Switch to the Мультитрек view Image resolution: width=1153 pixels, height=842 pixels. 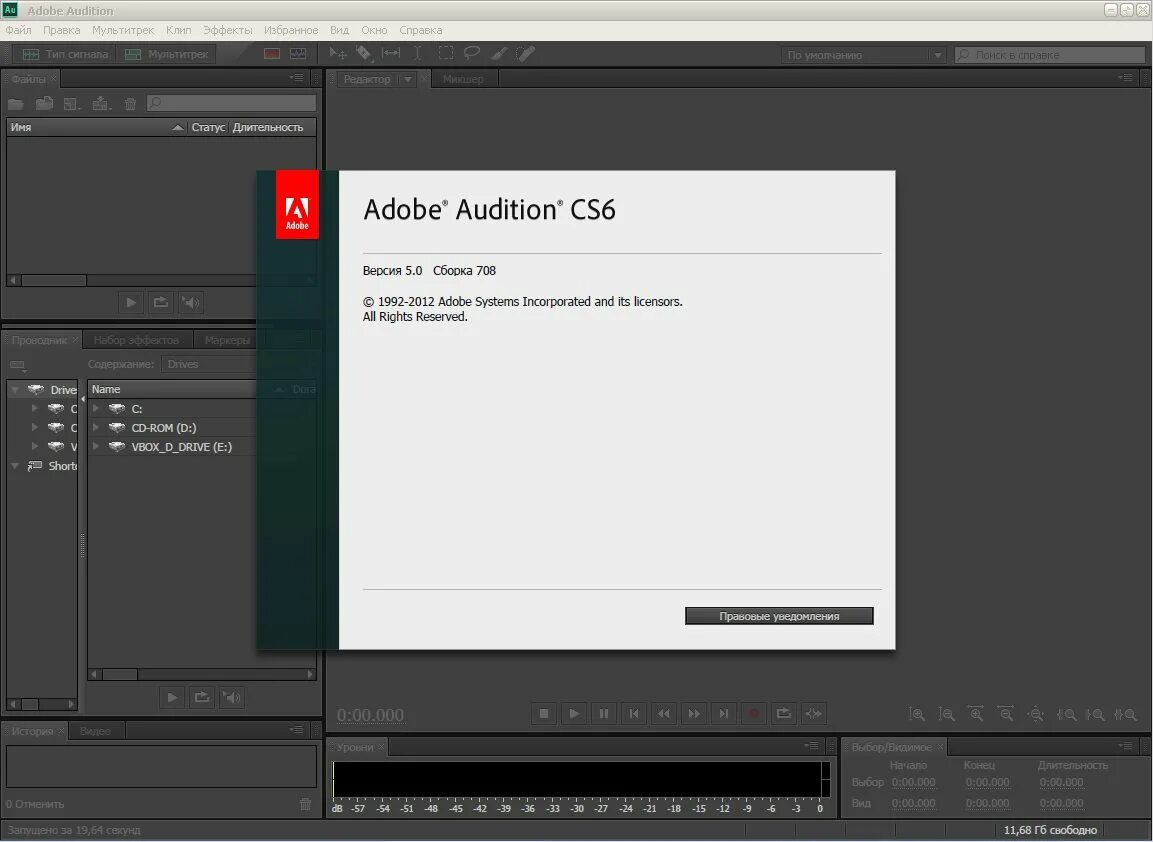(x=167, y=54)
